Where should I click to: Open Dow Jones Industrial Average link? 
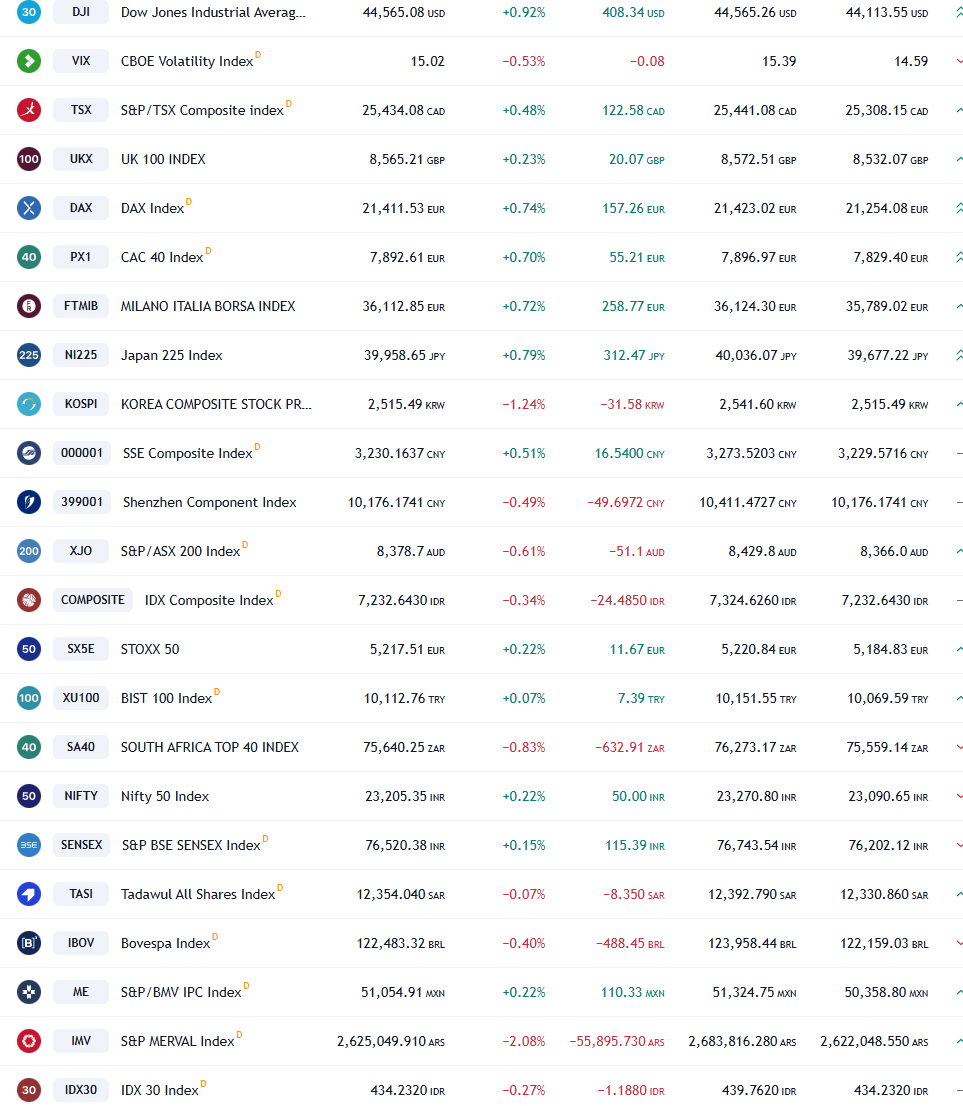click(x=213, y=12)
